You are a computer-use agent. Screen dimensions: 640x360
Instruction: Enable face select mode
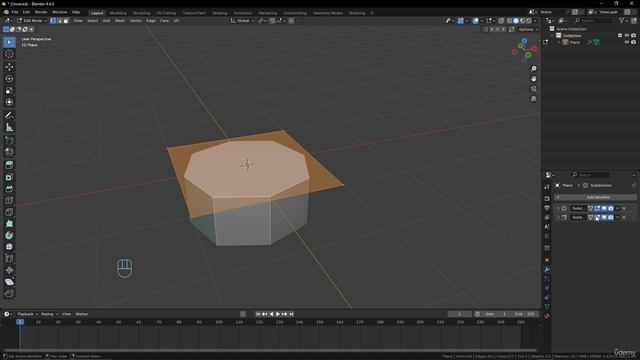coord(66,20)
